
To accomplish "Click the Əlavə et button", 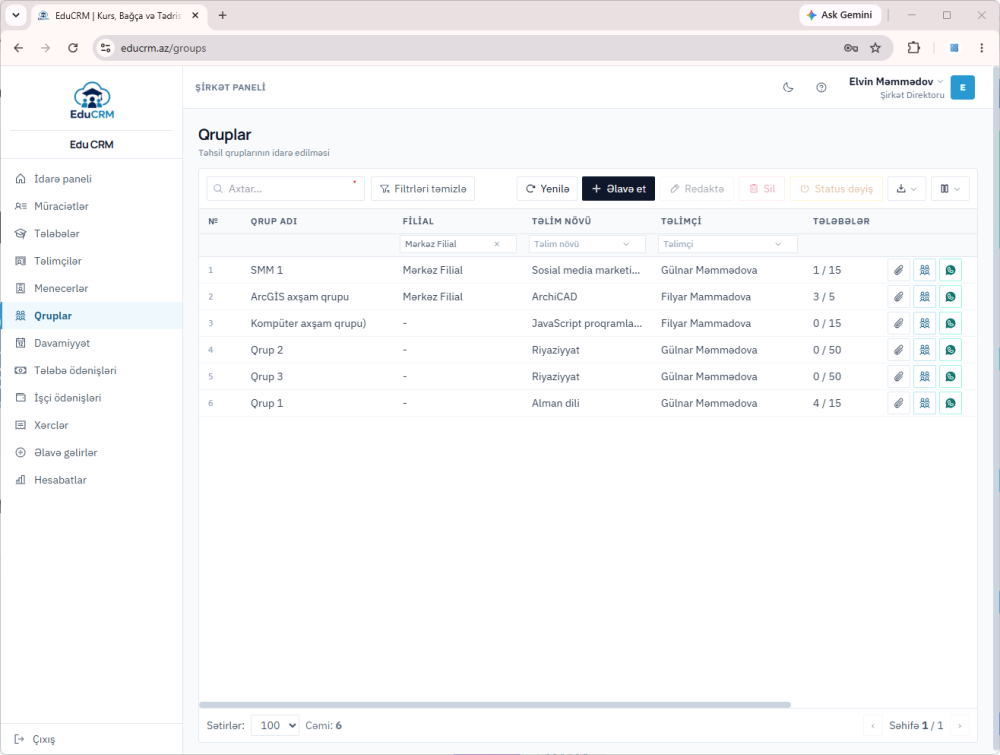I will tap(619, 189).
